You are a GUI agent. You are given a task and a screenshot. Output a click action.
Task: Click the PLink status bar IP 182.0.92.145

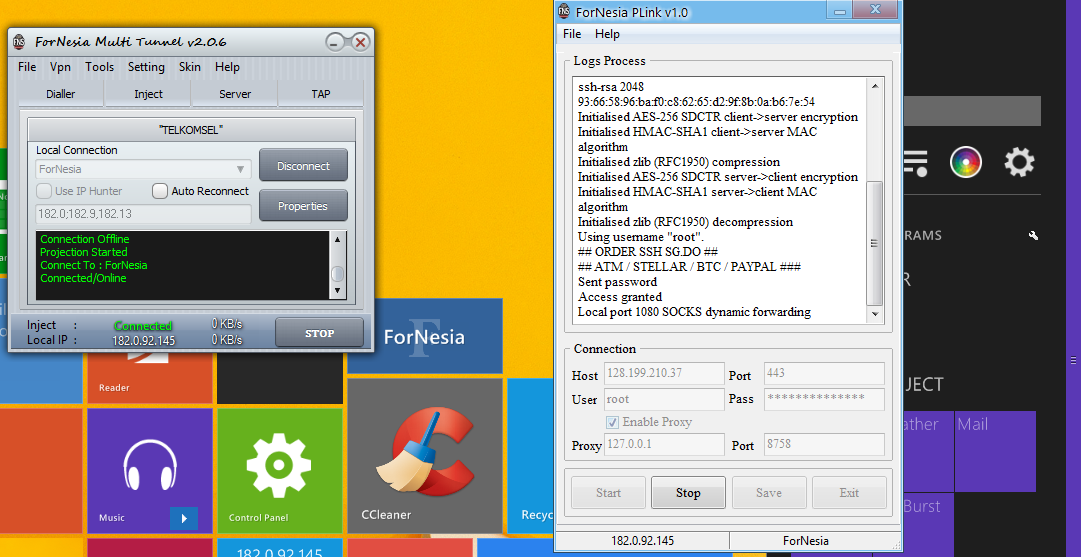pyautogui.click(x=642, y=541)
